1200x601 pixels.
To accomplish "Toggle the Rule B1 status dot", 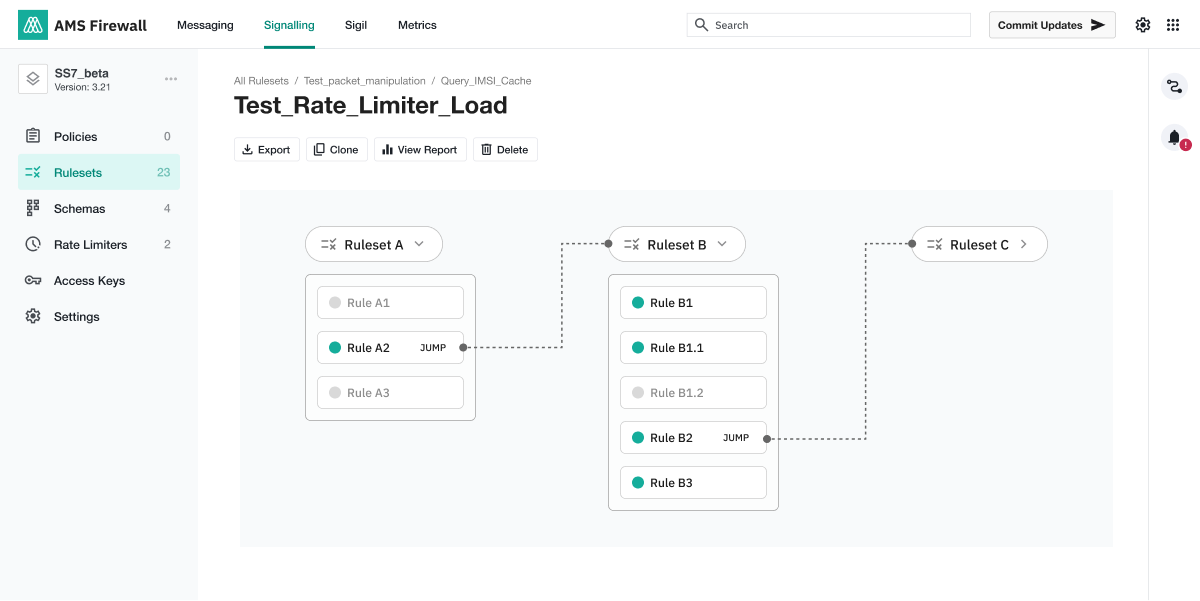I will [638, 303].
